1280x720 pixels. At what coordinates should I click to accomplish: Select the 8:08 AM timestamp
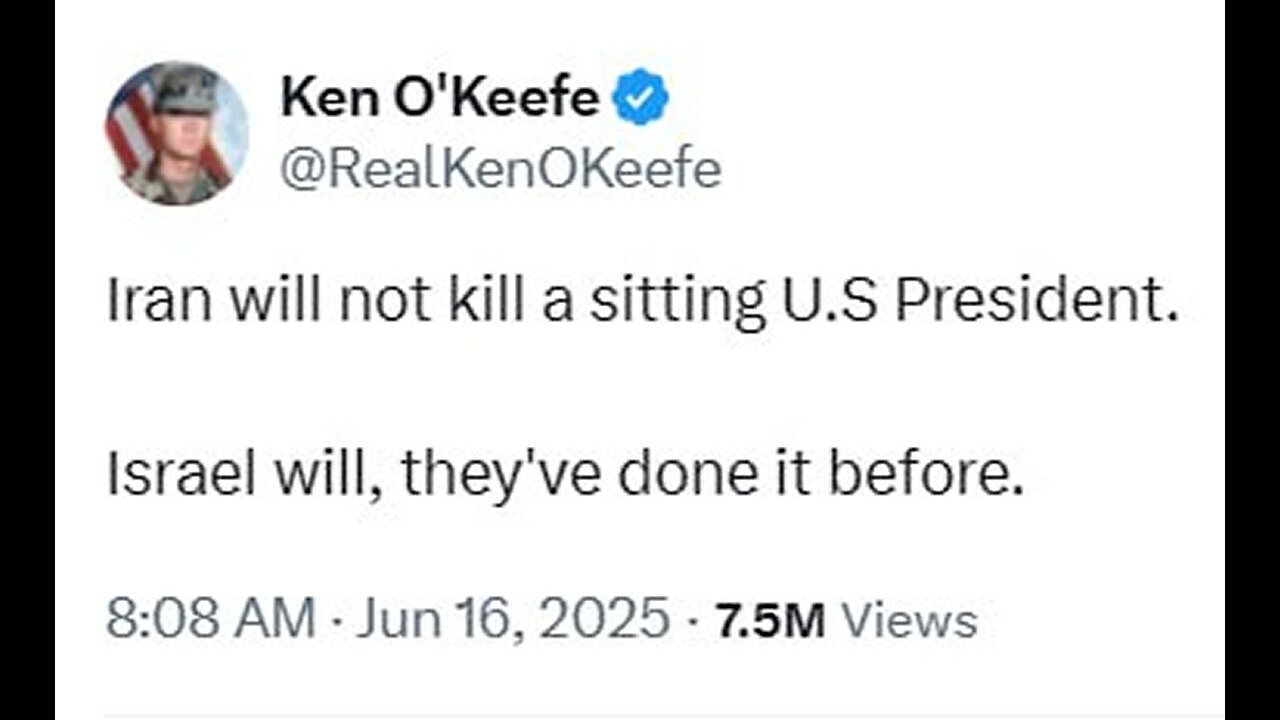210,620
